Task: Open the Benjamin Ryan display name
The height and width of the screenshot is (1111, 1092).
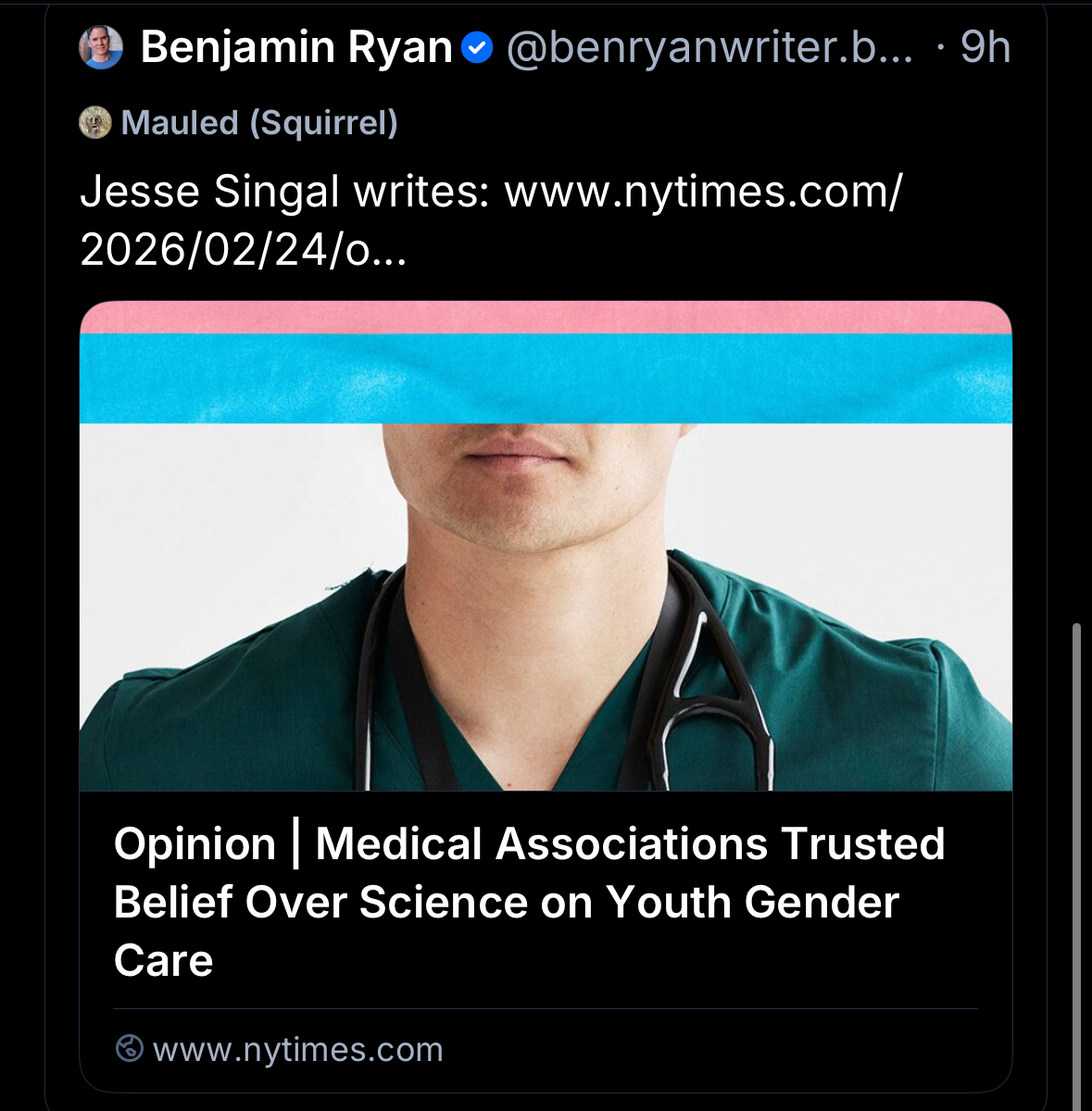Action: click(x=296, y=47)
